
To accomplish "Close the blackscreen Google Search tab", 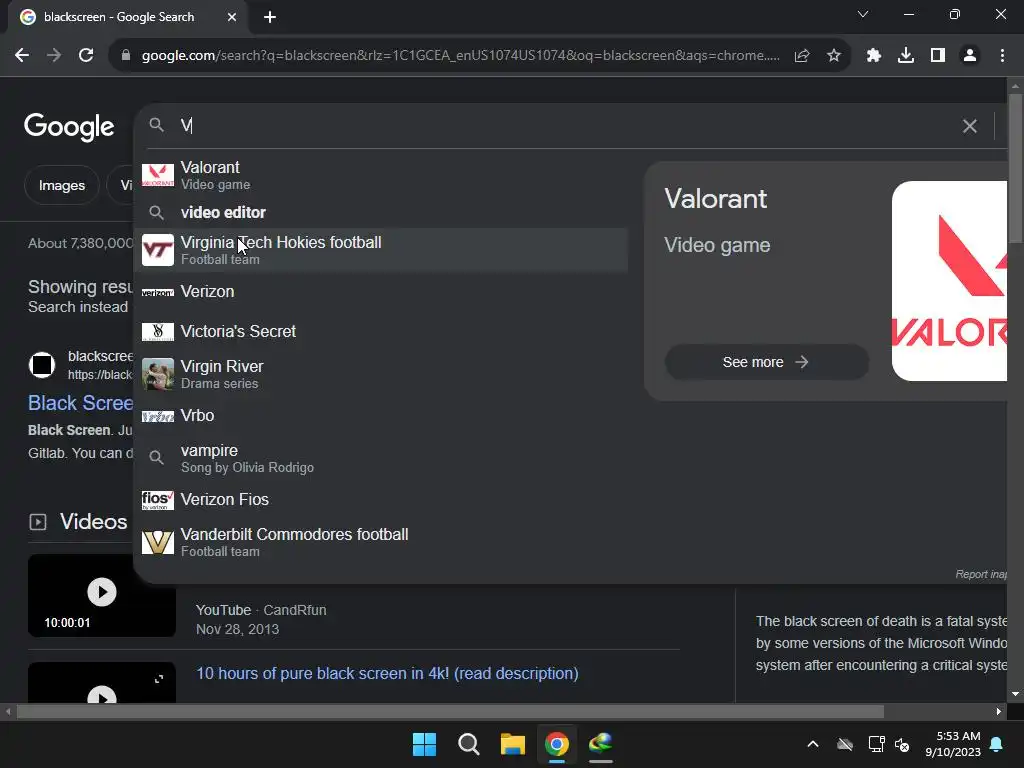I will [x=232, y=17].
